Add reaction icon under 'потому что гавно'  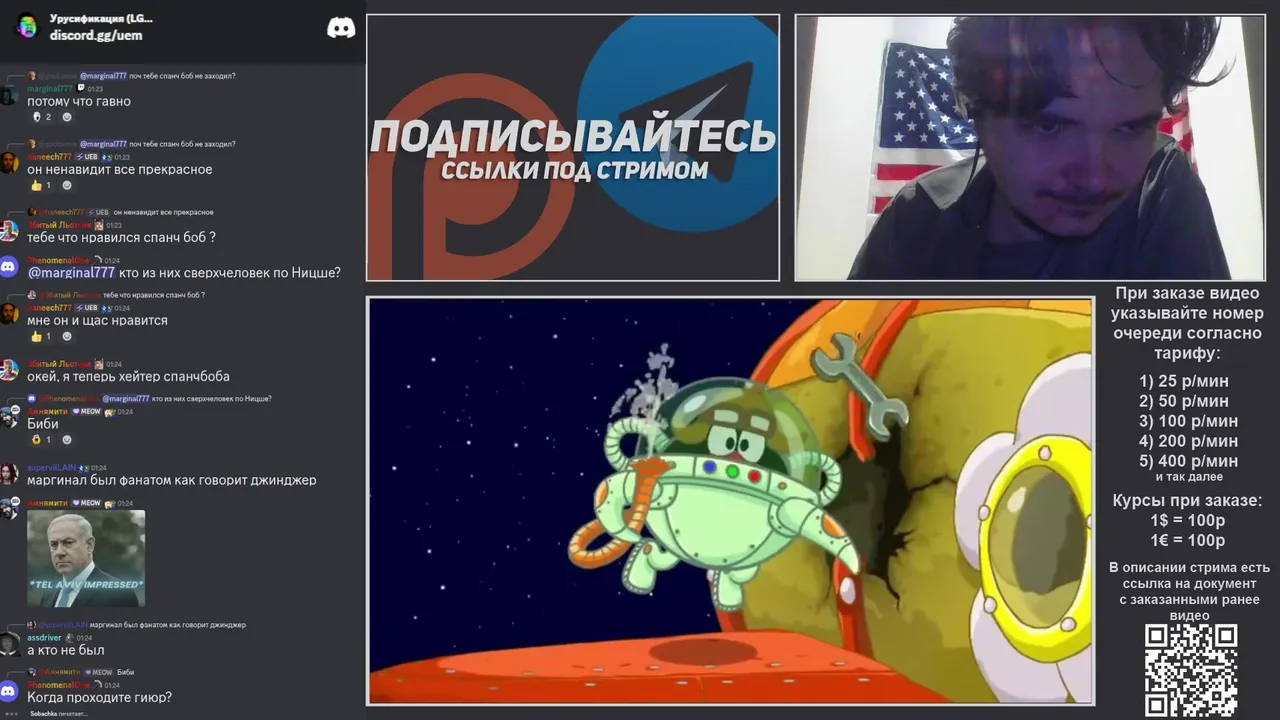point(67,117)
